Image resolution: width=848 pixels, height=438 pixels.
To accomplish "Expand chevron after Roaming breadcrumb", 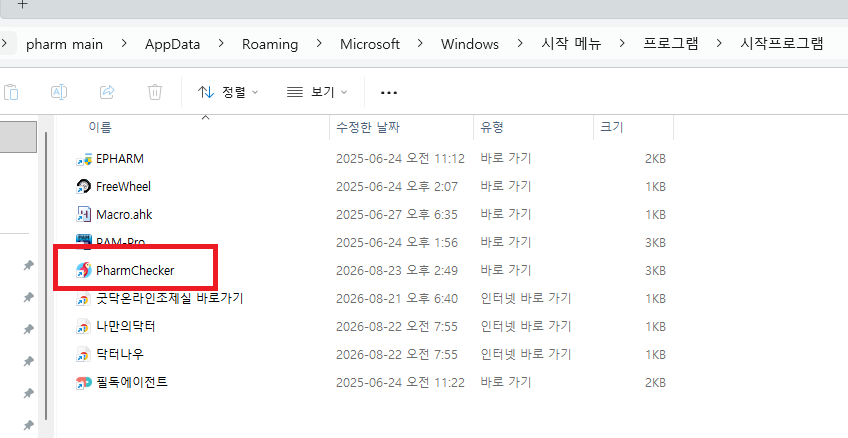I will click(x=319, y=43).
